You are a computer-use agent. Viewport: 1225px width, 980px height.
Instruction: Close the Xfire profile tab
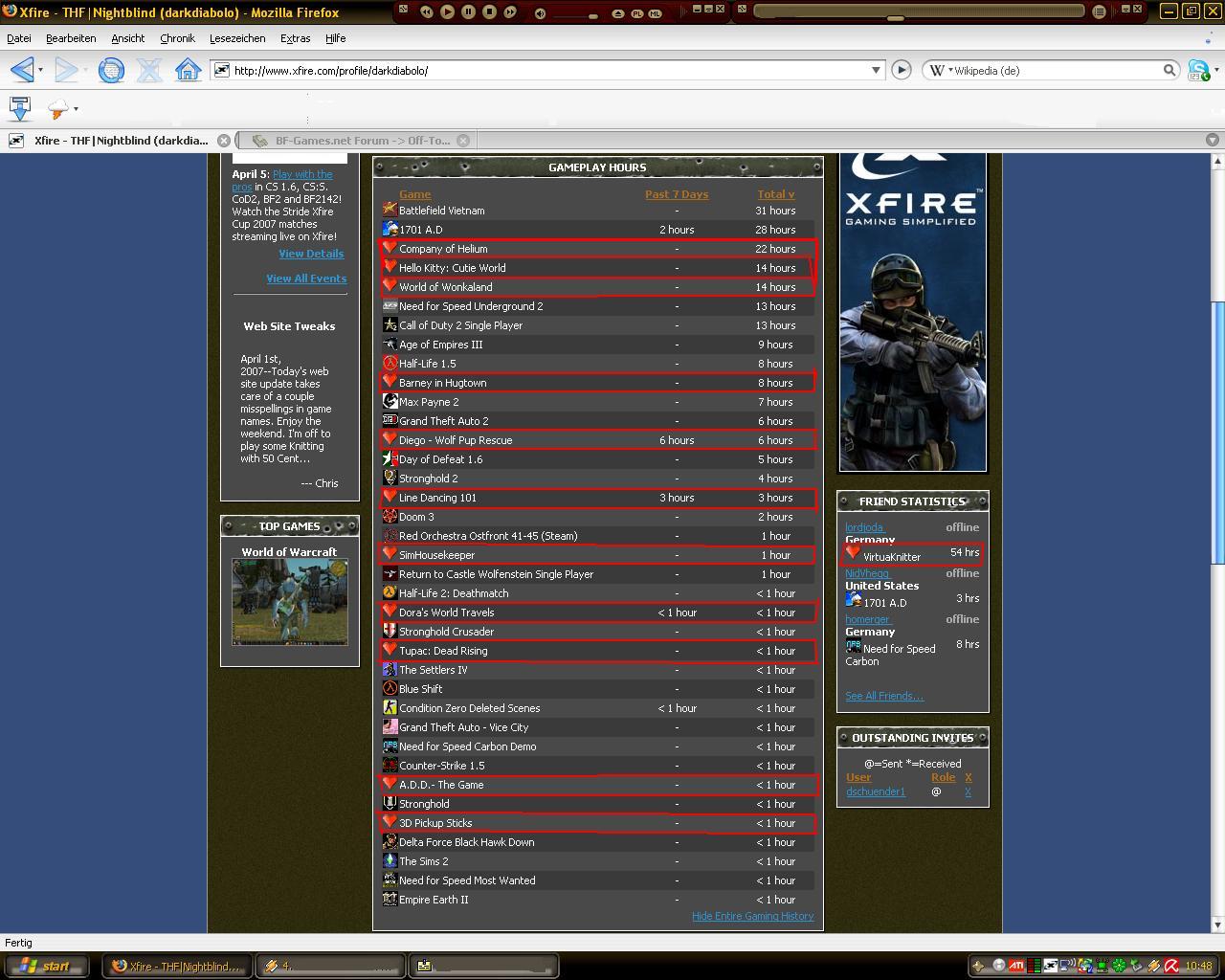pyautogui.click(x=223, y=140)
